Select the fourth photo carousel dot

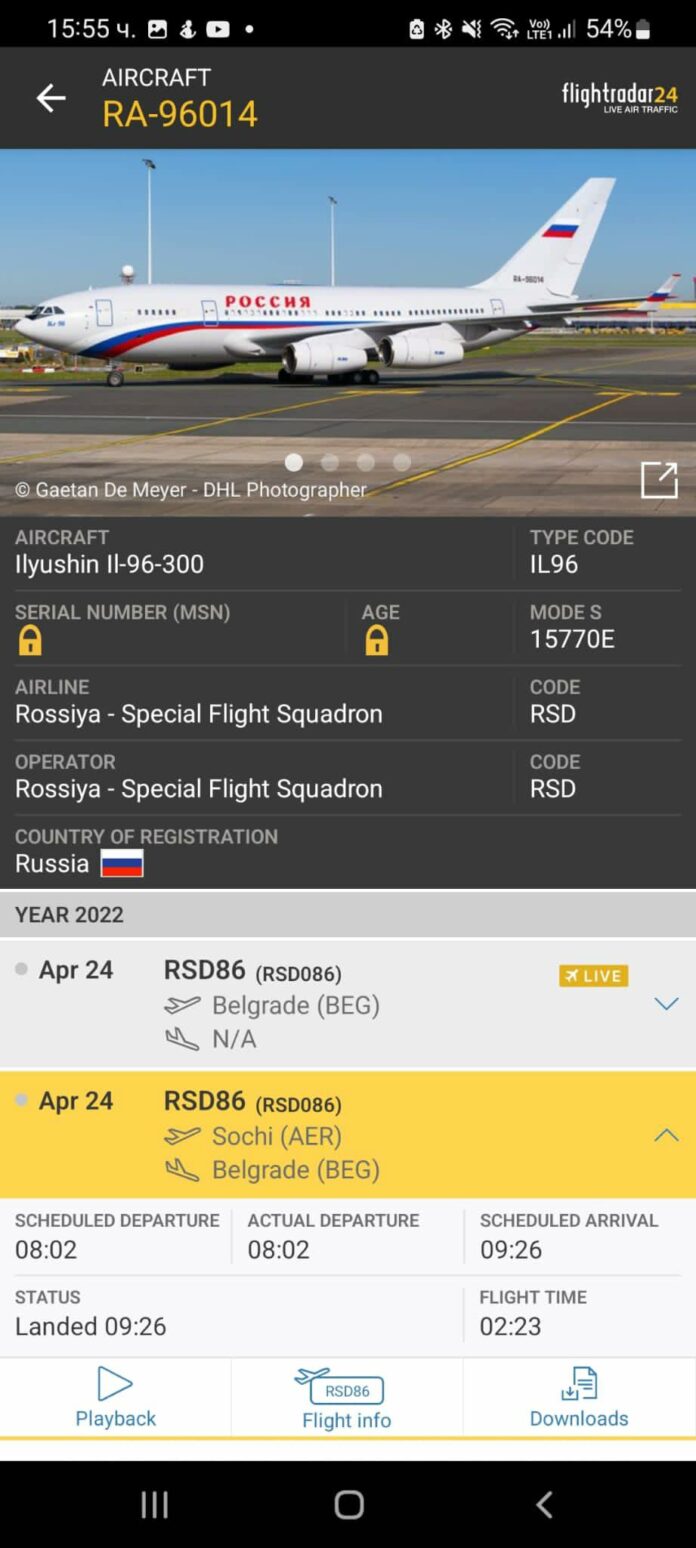tap(400, 462)
